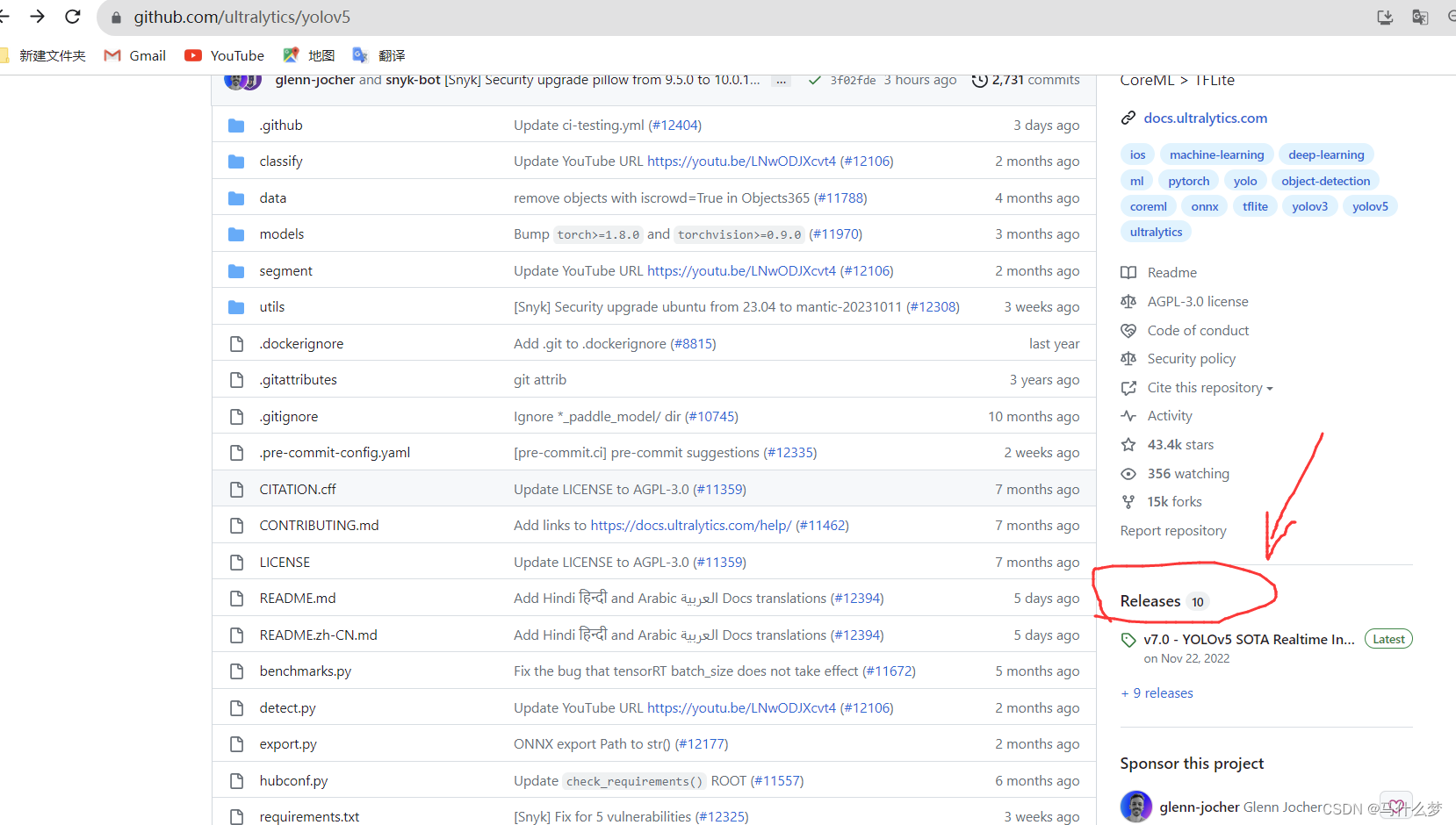Select the folder icon beside models
The image size is (1456, 825).
(236, 234)
